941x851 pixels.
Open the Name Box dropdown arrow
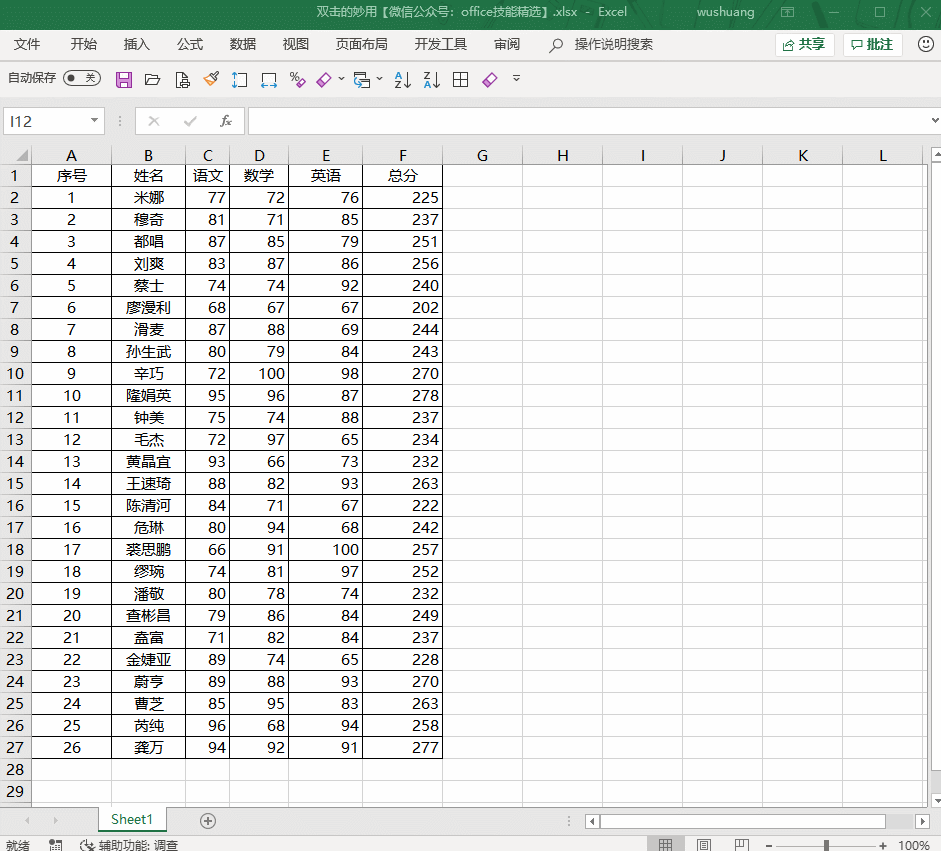click(x=95, y=121)
